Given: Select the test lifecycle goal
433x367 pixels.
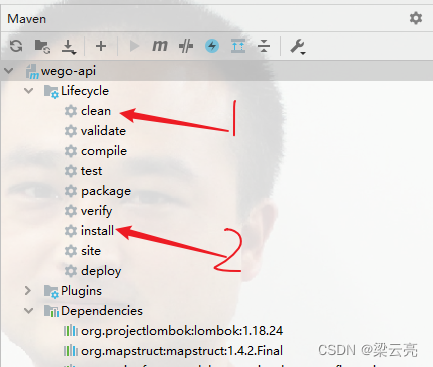Looking at the screenshot, I should point(91,171).
